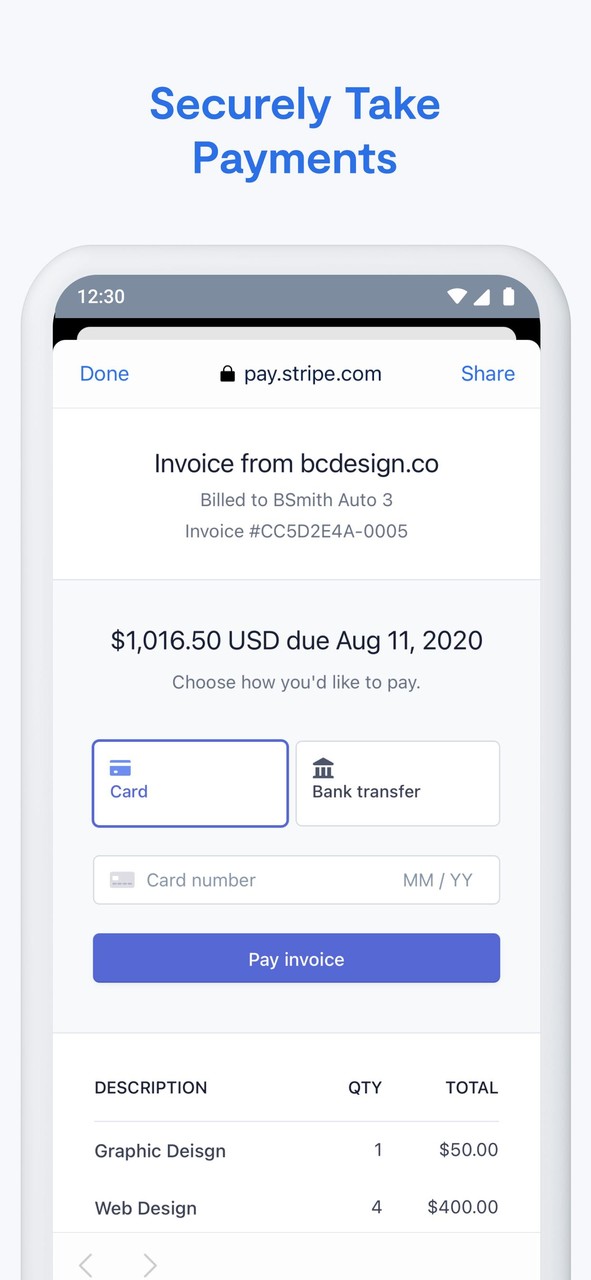Tap Done in the browser toolbar
The width and height of the screenshot is (591, 1280).
(104, 373)
